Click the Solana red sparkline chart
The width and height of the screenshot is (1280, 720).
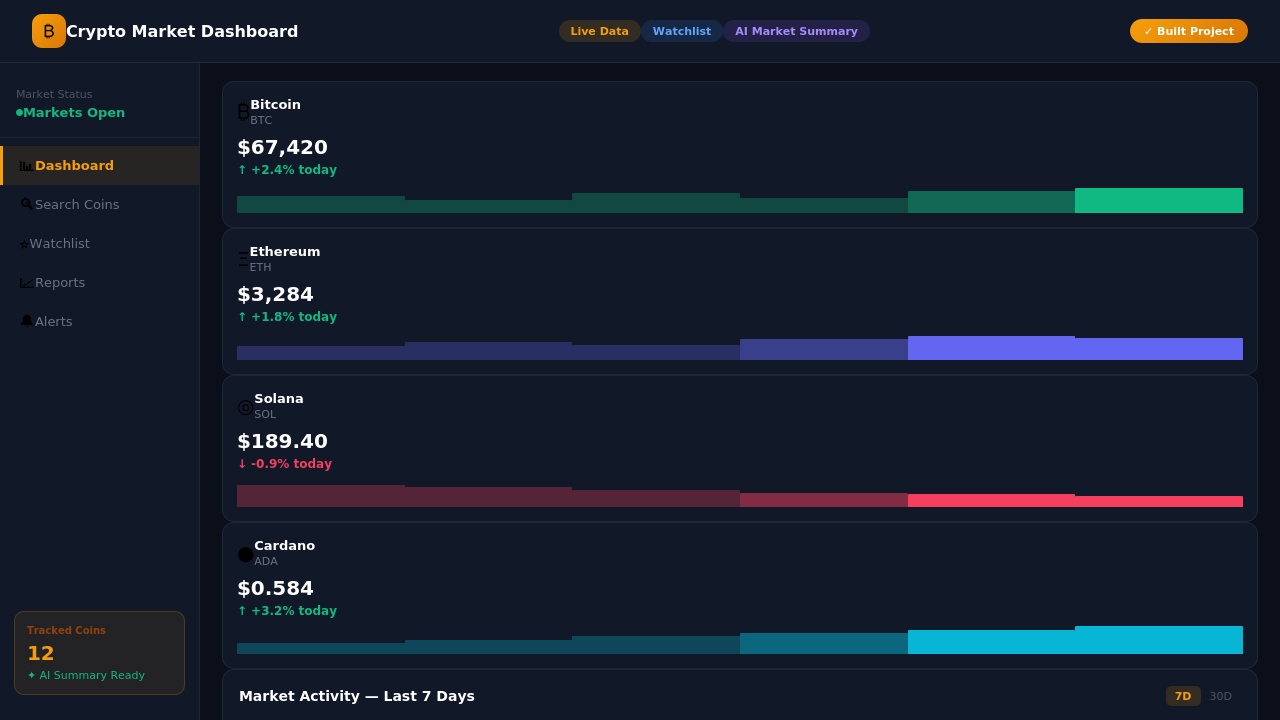pyautogui.click(x=740, y=496)
